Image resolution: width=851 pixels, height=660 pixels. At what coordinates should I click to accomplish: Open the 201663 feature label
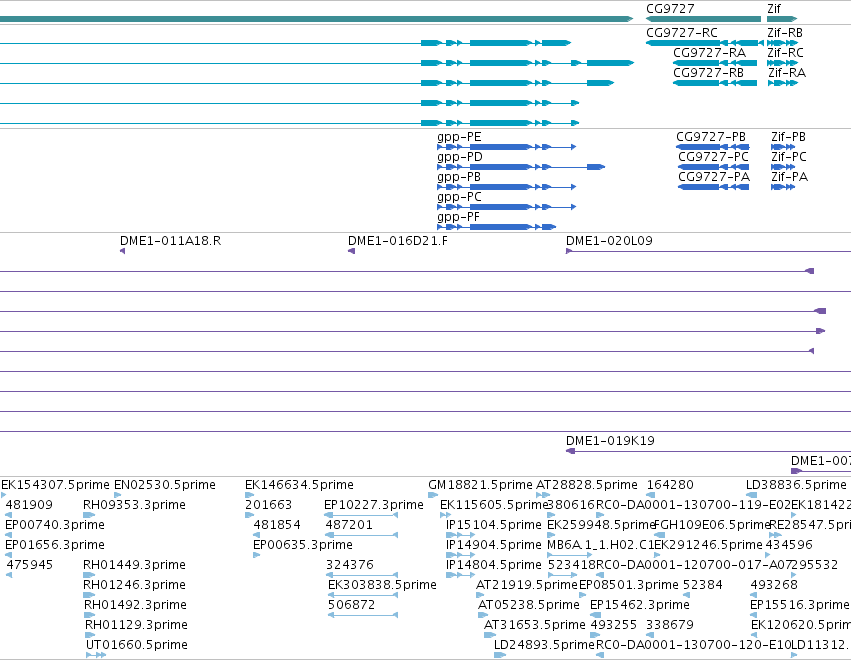(x=268, y=505)
